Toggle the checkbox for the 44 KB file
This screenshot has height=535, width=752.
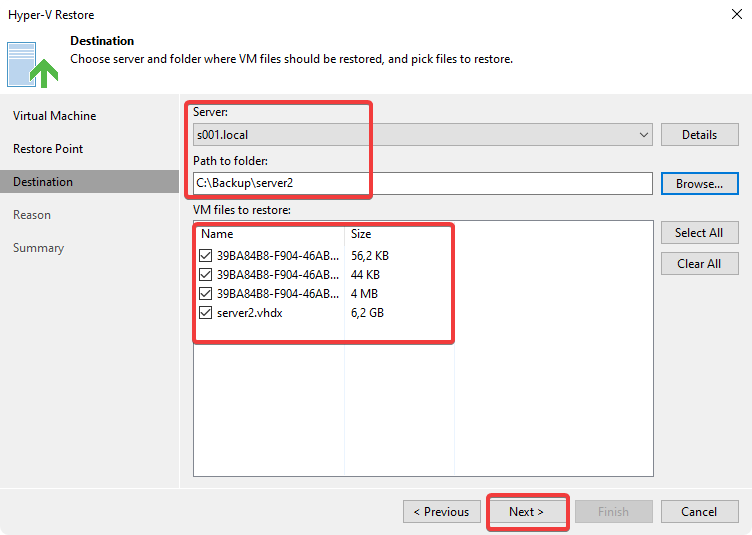[x=206, y=274]
